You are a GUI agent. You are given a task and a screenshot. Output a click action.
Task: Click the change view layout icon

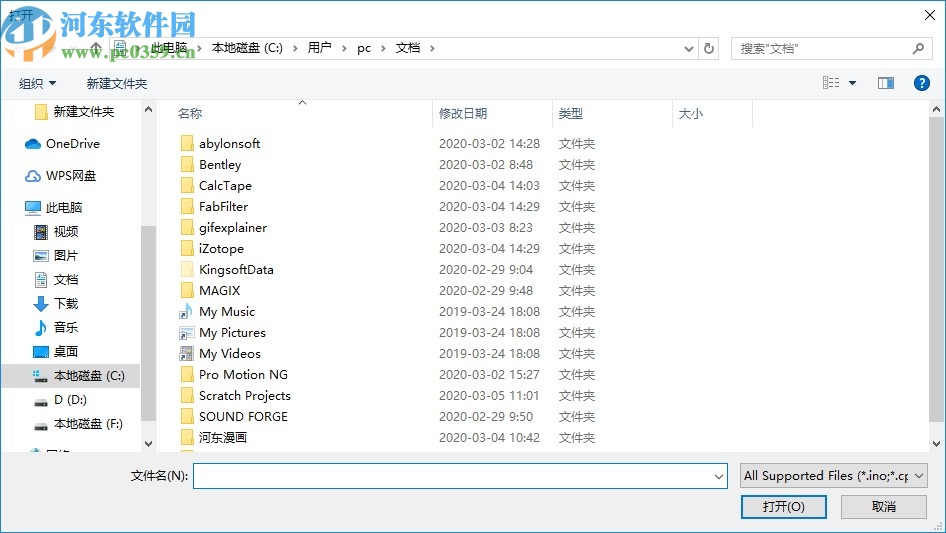pyautogui.click(x=831, y=83)
